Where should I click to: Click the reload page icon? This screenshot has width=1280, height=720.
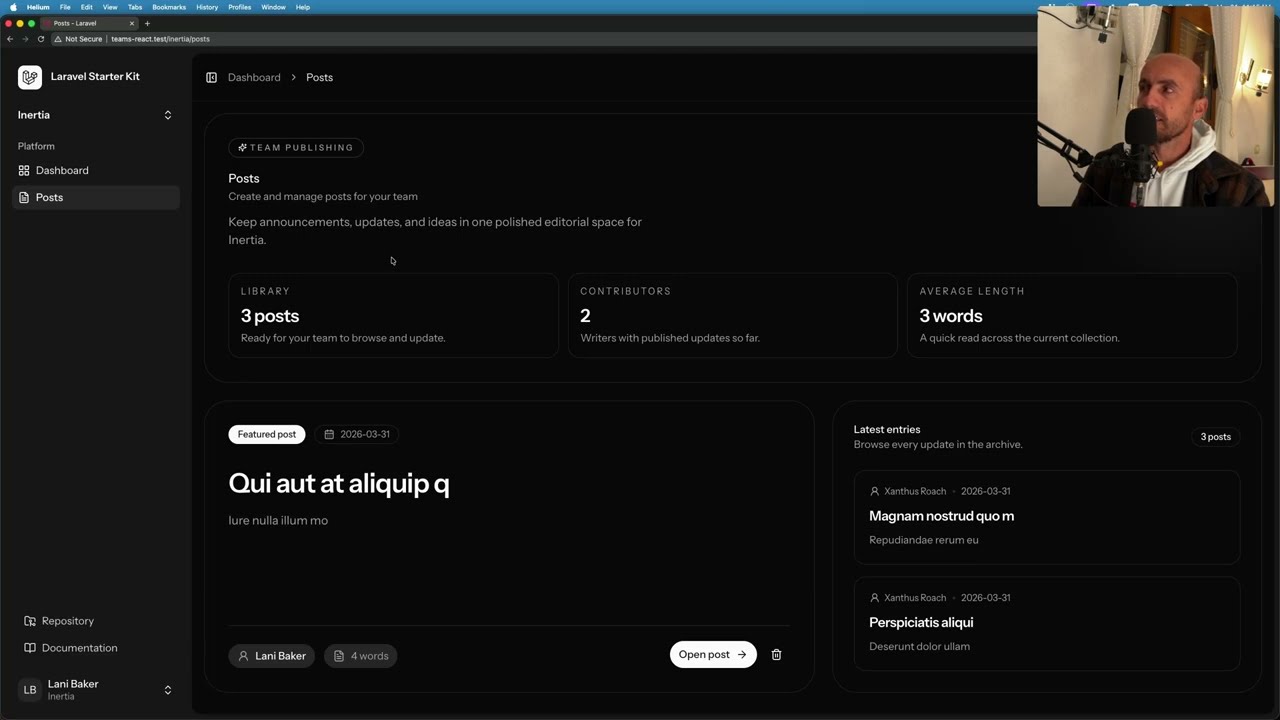pos(40,39)
